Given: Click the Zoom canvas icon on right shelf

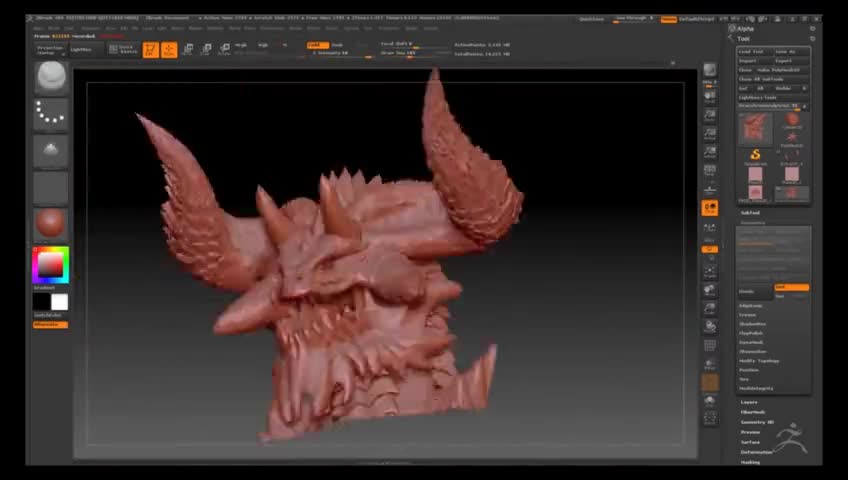Looking at the screenshot, I should (710, 115).
